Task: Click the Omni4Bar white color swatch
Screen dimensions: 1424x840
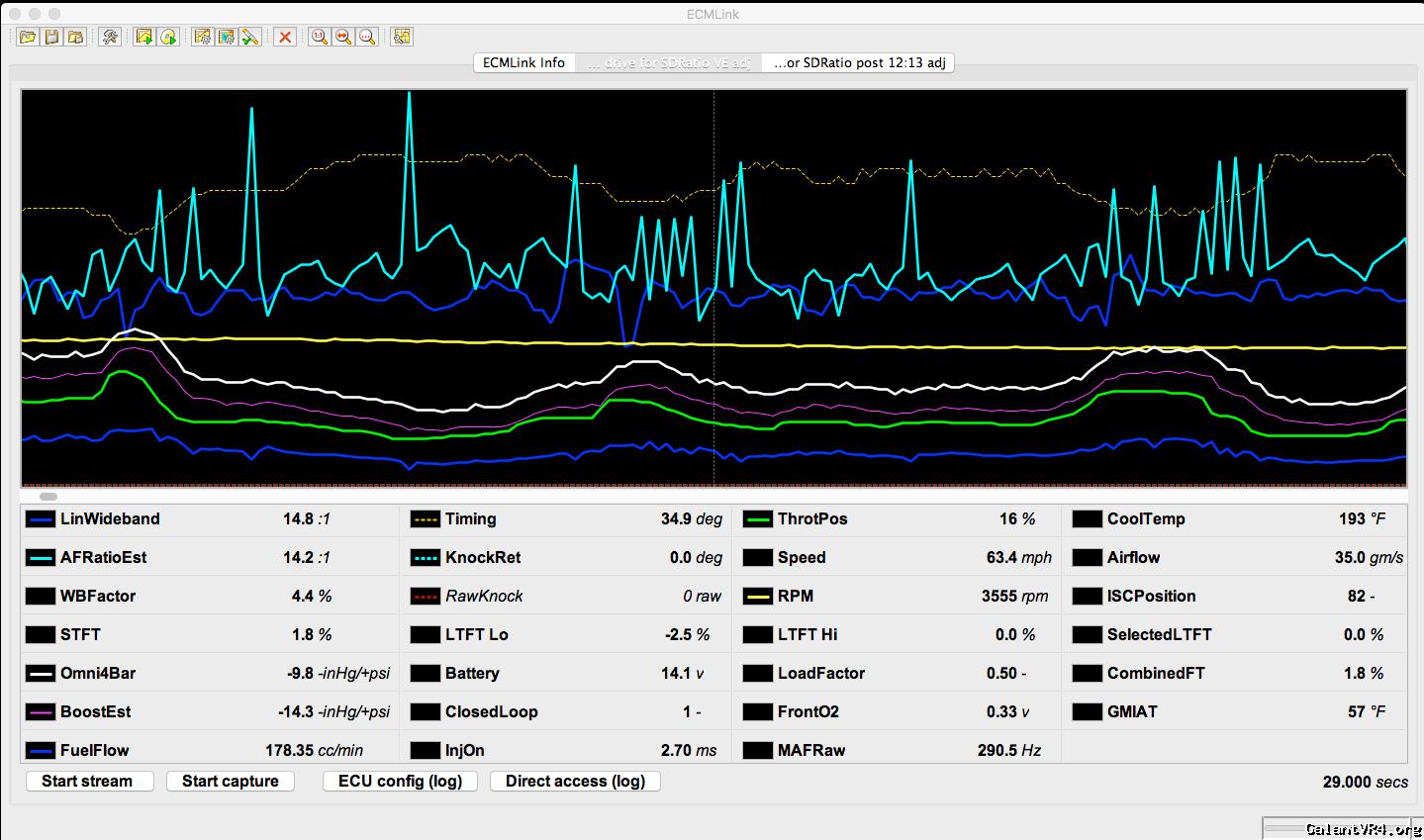Action: (x=41, y=674)
